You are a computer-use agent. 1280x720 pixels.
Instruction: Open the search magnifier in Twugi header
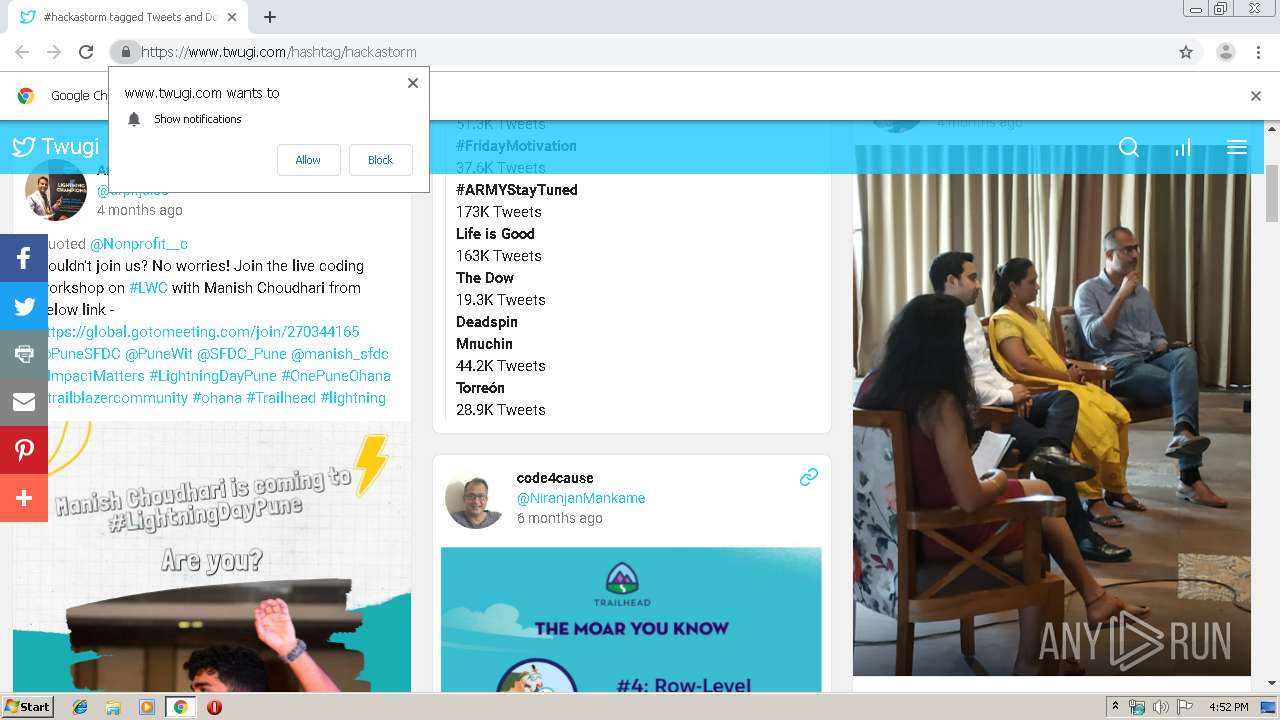[1129, 148]
